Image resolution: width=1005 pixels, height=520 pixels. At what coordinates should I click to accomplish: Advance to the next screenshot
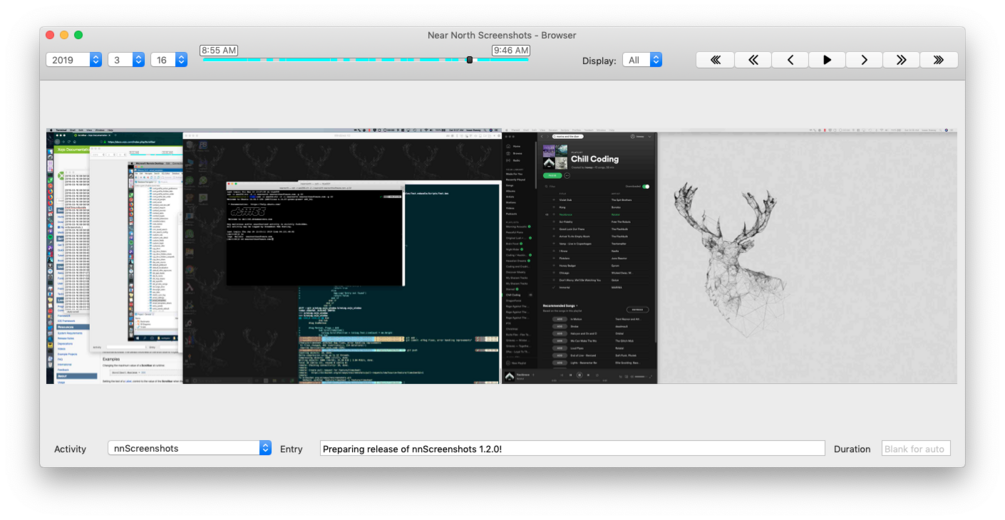(x=864, y=60)
